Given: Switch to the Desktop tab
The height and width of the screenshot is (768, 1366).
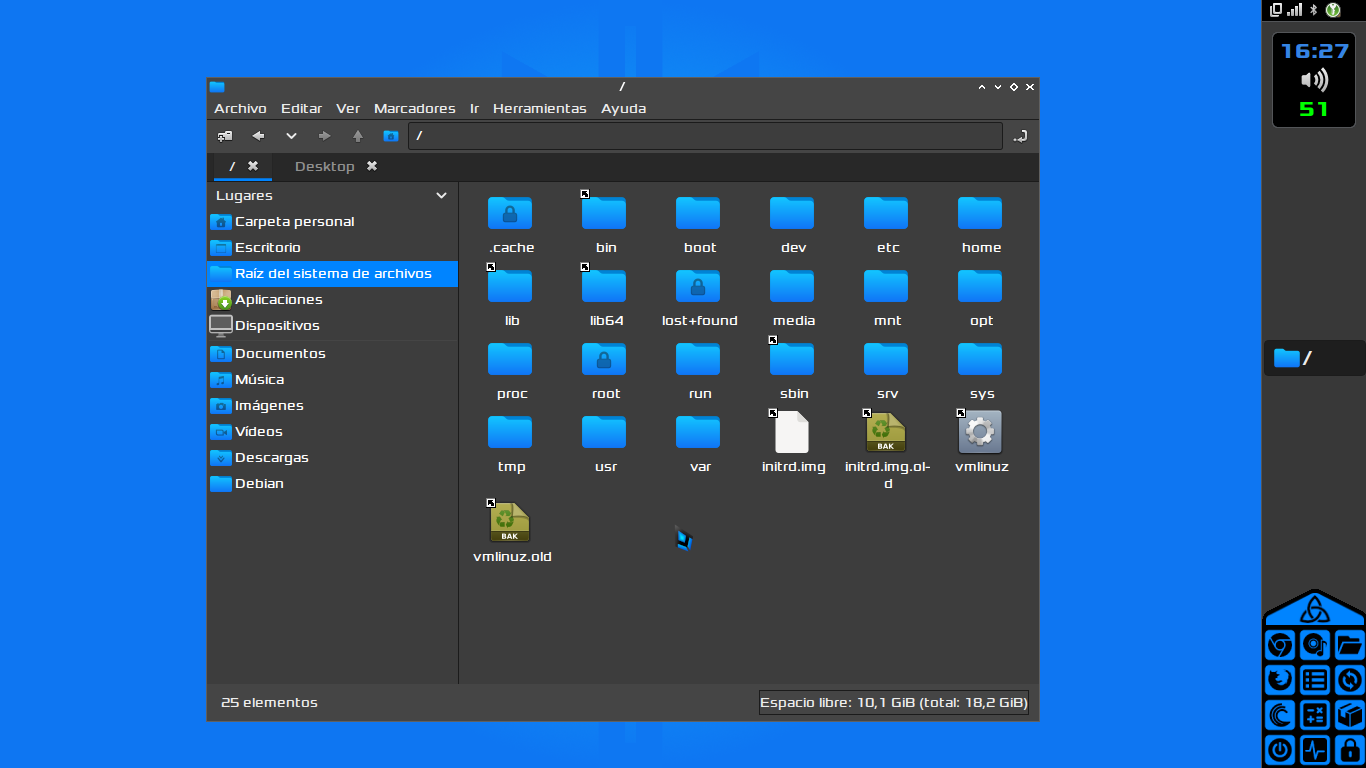Looking at the screenshot, I should [x=324, y=166].
